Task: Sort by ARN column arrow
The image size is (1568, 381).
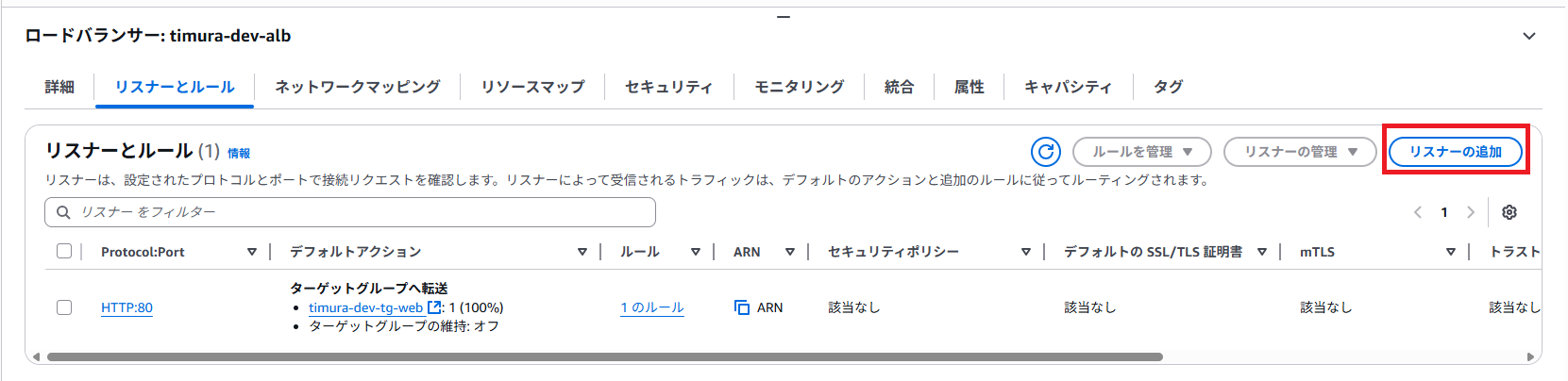Action: (790, 252)
